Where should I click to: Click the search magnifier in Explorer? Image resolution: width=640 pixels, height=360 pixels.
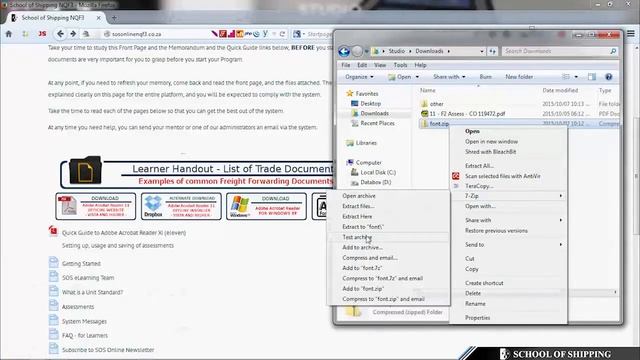[613, 51]
